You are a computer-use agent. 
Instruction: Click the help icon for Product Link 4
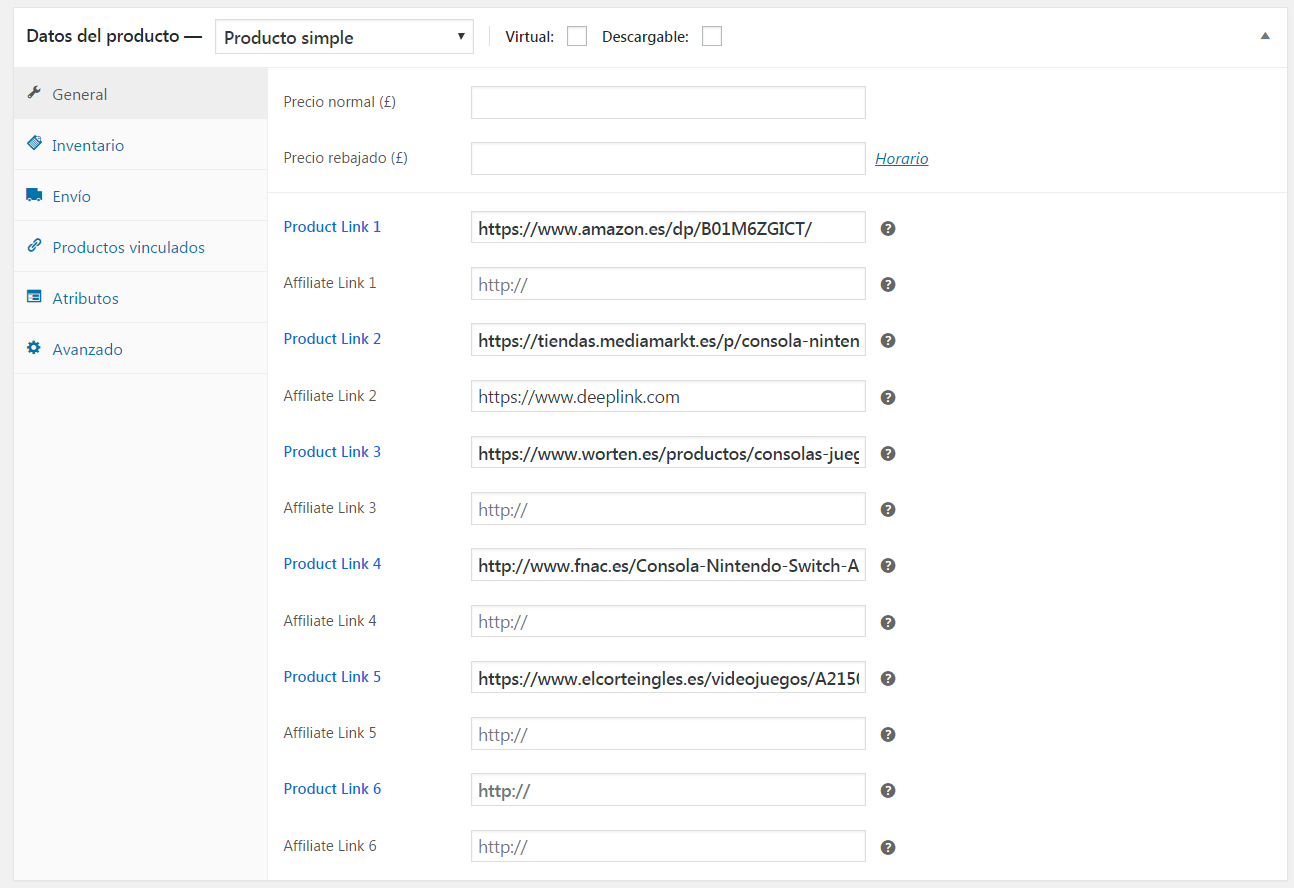(887, 565)
